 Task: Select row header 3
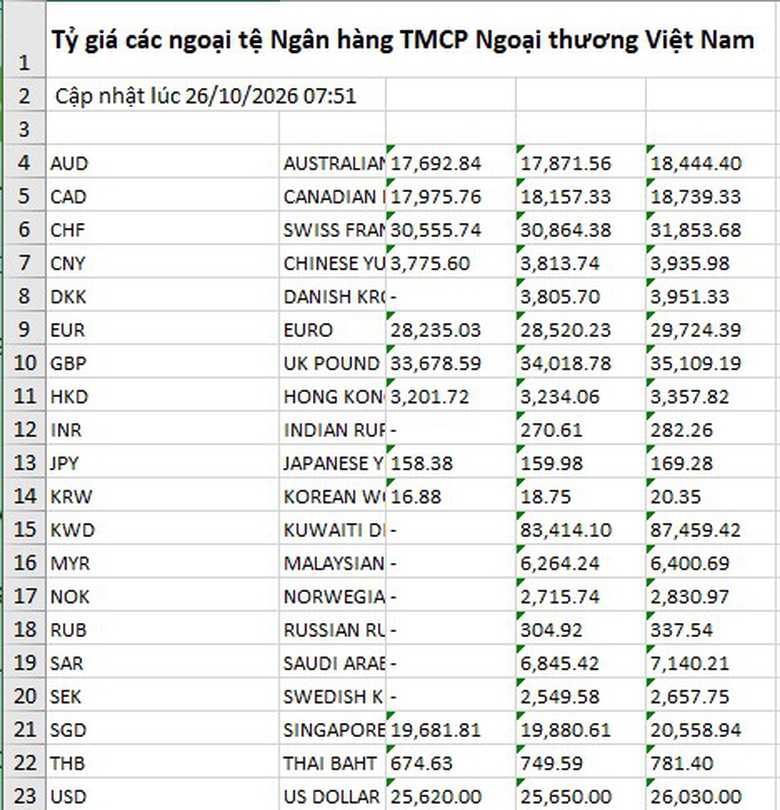pyautogui.click(x=24, y=128)
